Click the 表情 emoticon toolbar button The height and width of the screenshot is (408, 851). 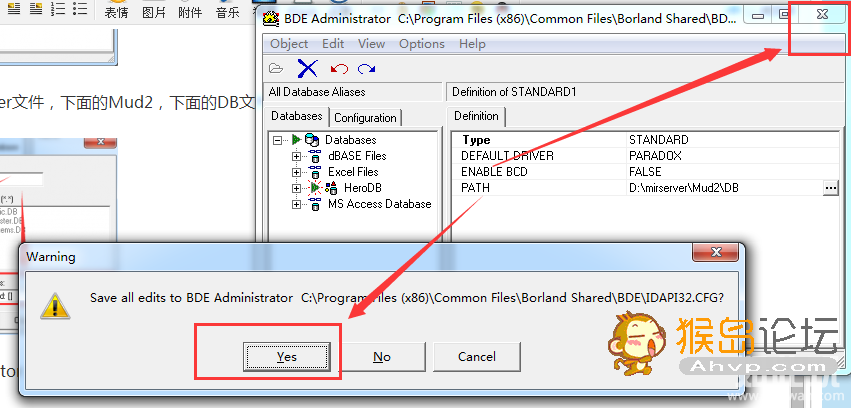tap(116, 12)
